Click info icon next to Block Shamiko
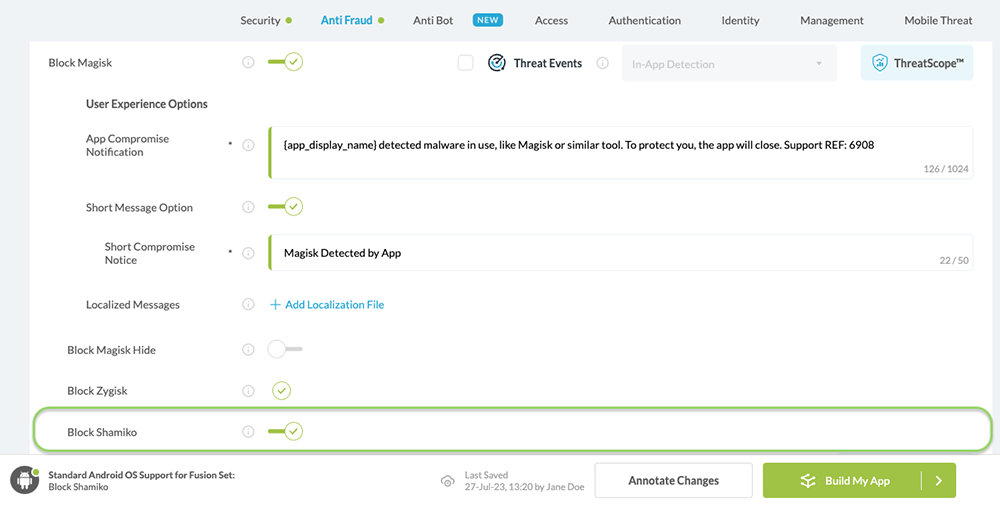The image size is (1000, 505). [x=248, y=432]
